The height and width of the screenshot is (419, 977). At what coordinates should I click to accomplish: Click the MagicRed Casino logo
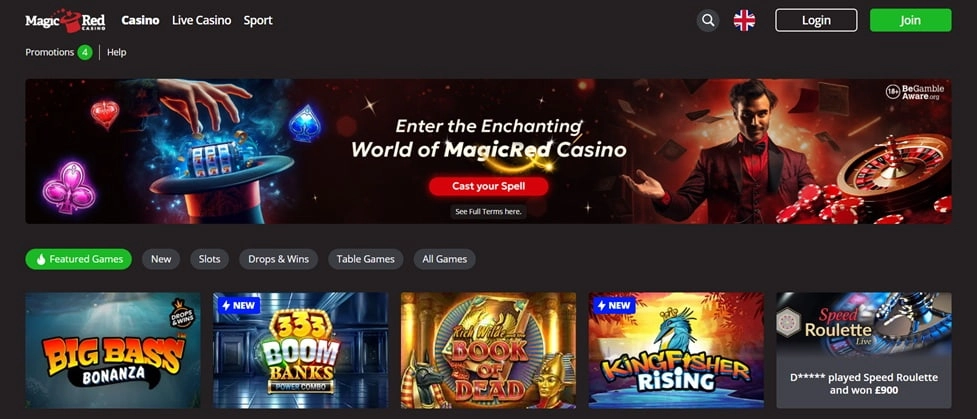pos(65,21)
